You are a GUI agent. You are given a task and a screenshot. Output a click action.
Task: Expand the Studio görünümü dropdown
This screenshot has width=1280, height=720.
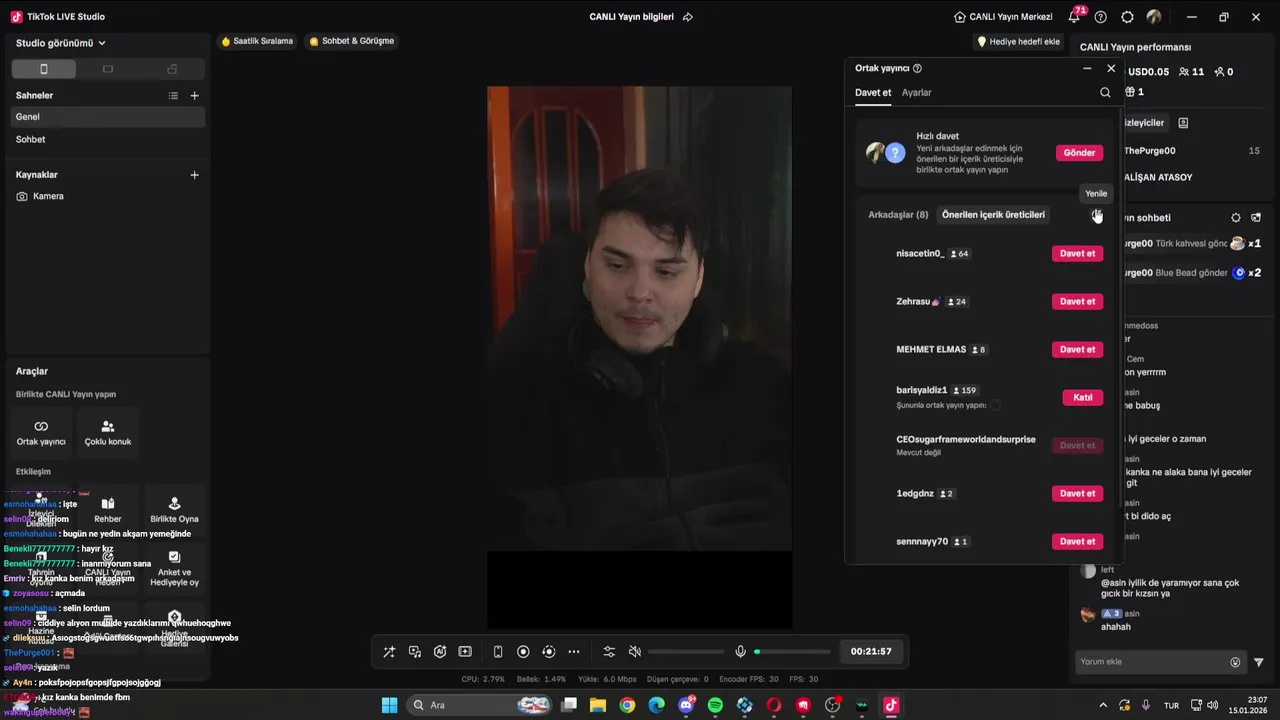pos(61,43)
